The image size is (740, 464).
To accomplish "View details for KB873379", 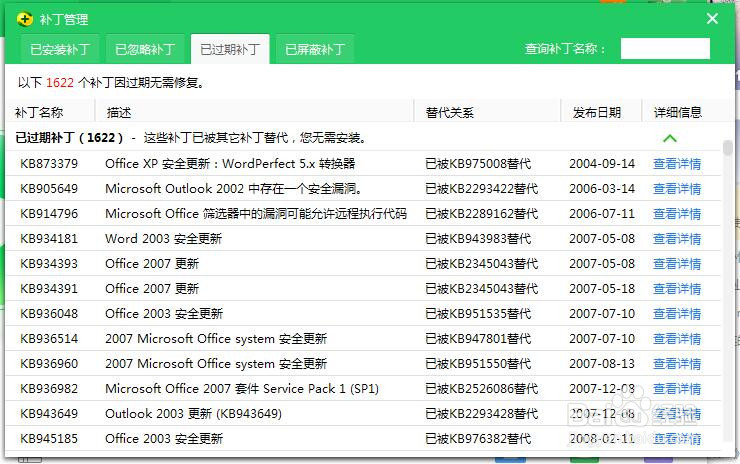I will point(677,164).
